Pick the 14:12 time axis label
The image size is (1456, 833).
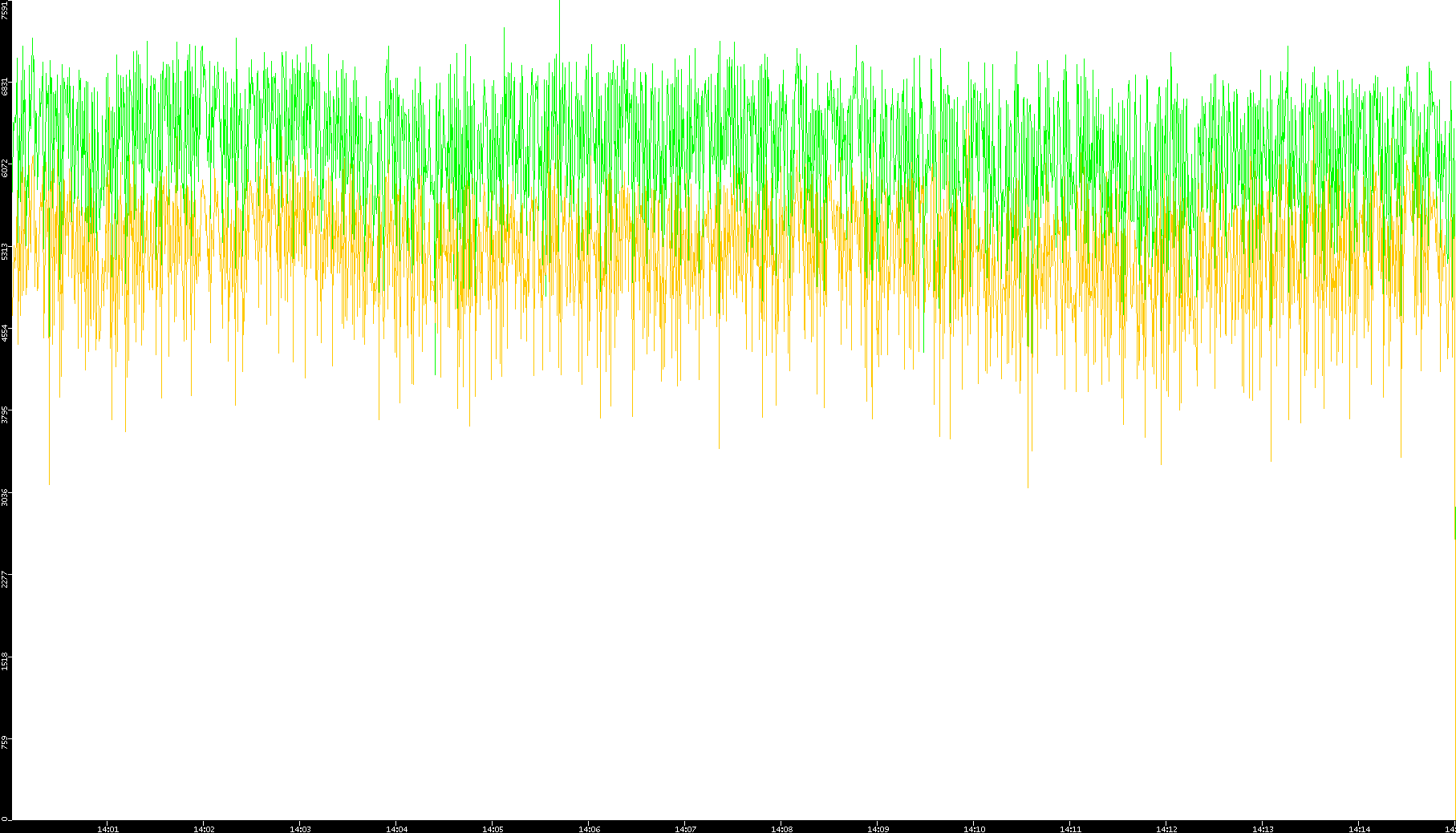[1166, 829]
